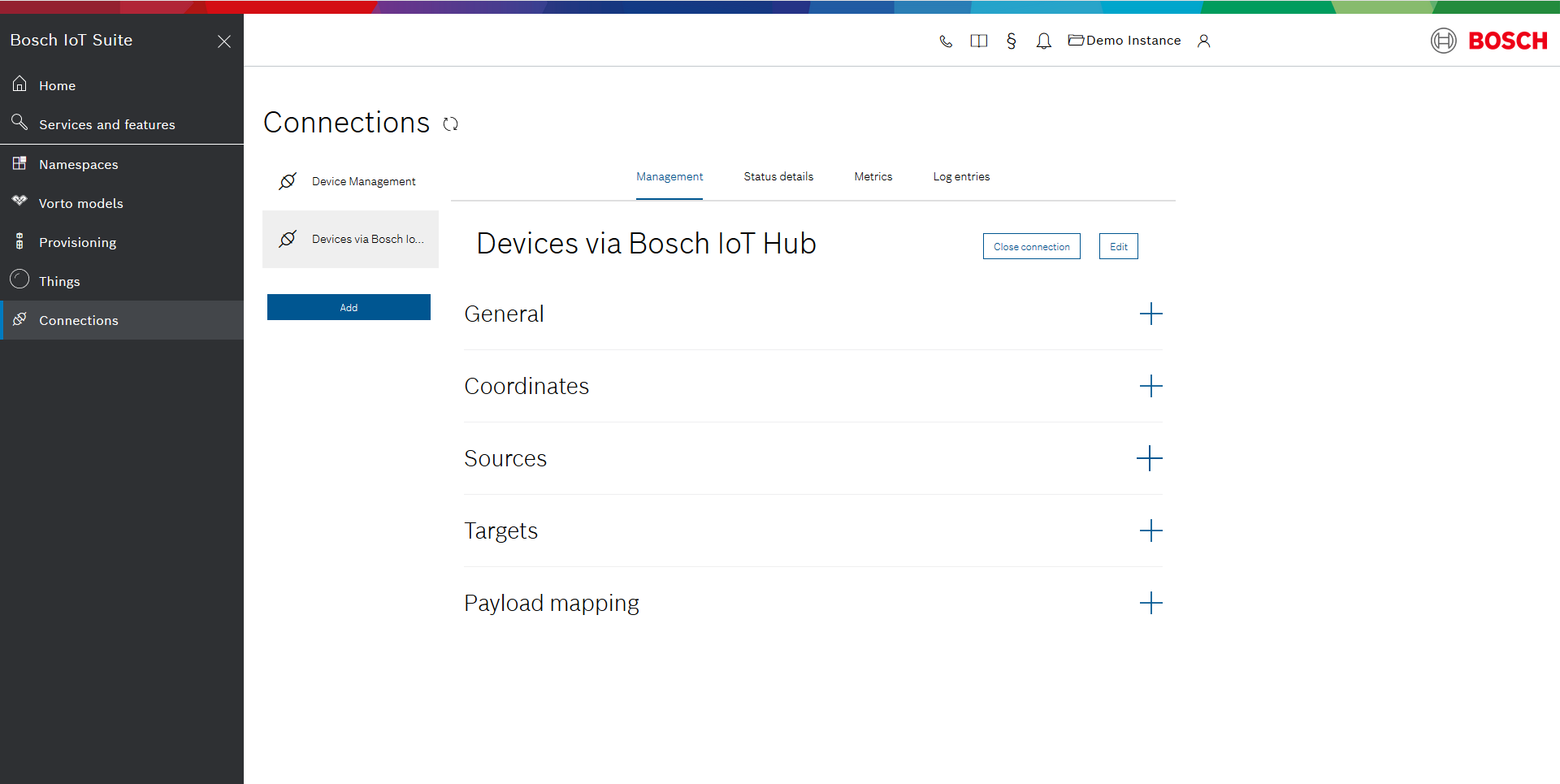Open the Log entries tab
This screenshot has width=1560, height=784.
pos(961,176)
